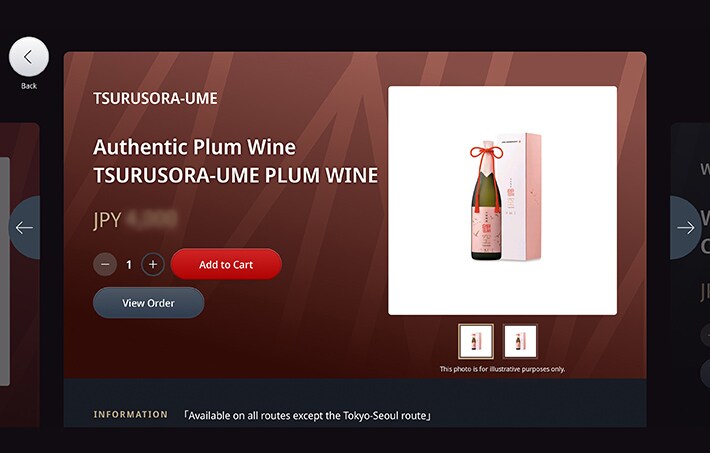Screen dimensions: 710x453
Task: Click the quantity value 1
Action: (x=129, y=265)
